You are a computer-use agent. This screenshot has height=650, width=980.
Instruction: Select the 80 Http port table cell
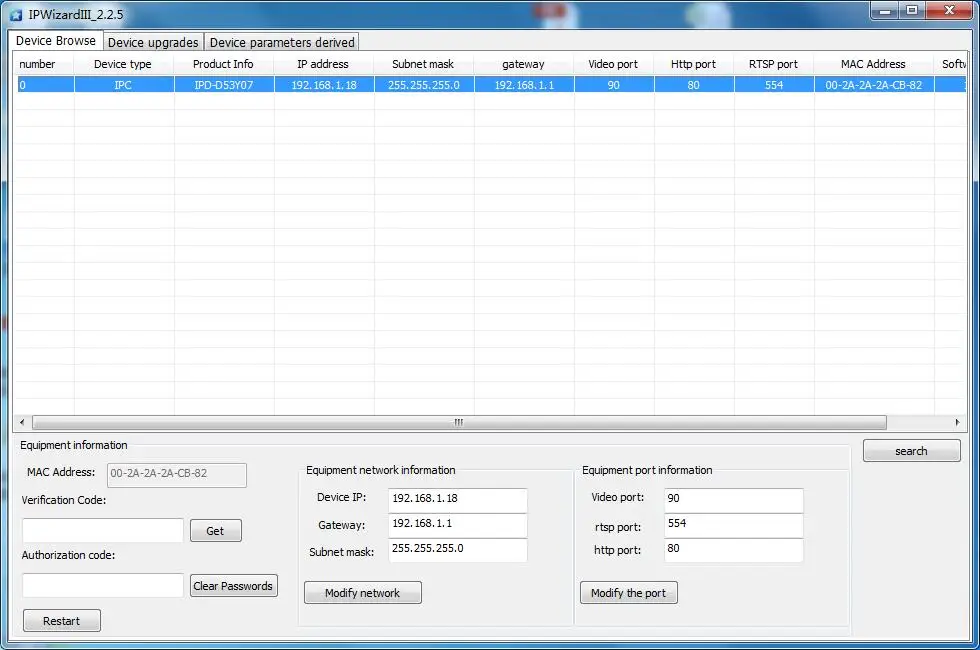(x=694, y=84)
